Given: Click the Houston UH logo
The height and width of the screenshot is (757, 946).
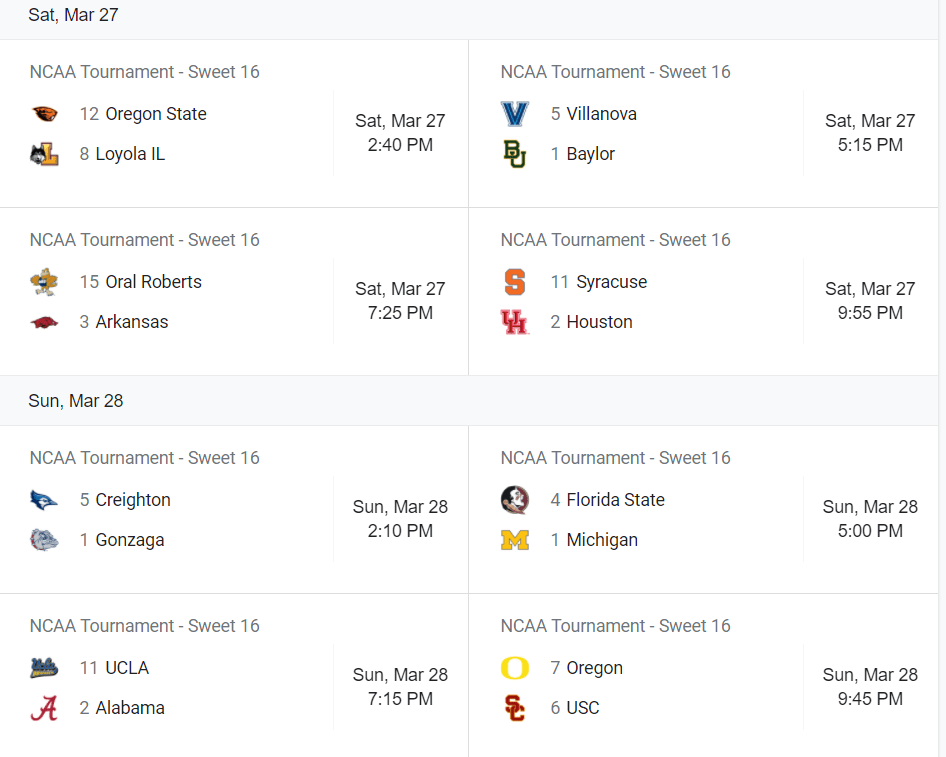Looking at the screenshot, I should tap(515, 322).
